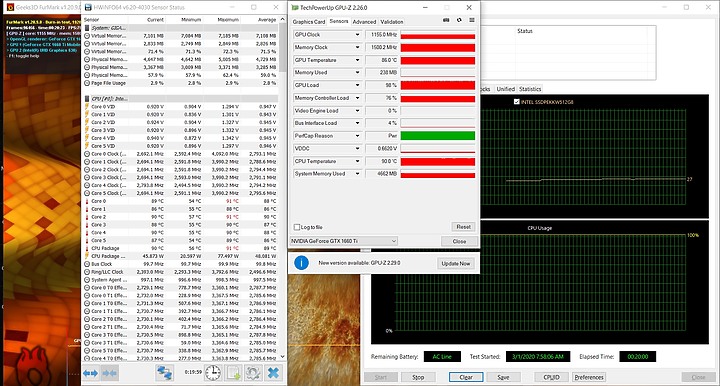Switch to GPU-Z Graphics Card tab
Image resolution: width=720 pixels, height=386 pixels.
coord(309,22)
